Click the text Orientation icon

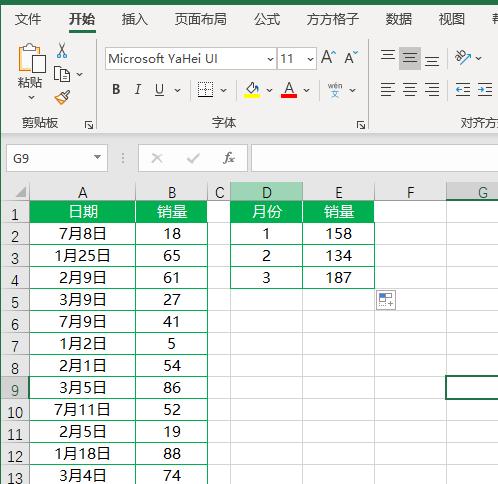point(463,57)
